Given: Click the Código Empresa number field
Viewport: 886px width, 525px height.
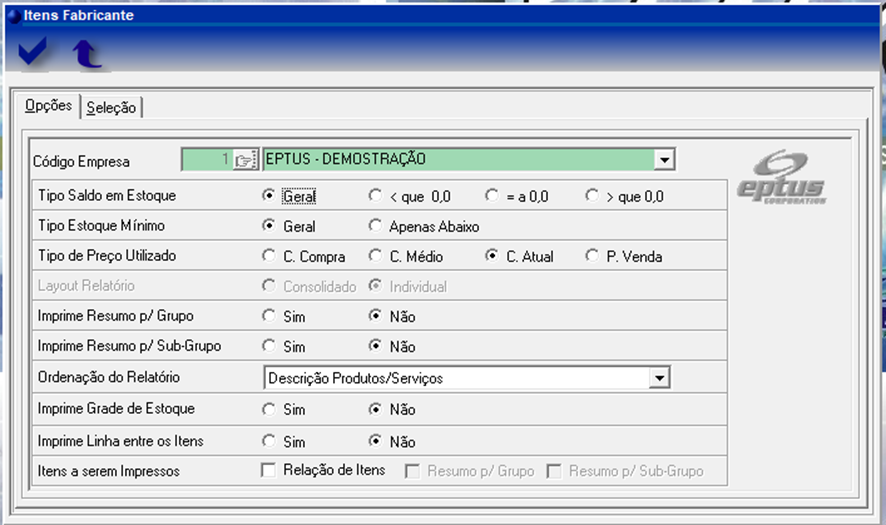Looking at the screenshot, I should [206, 160].
